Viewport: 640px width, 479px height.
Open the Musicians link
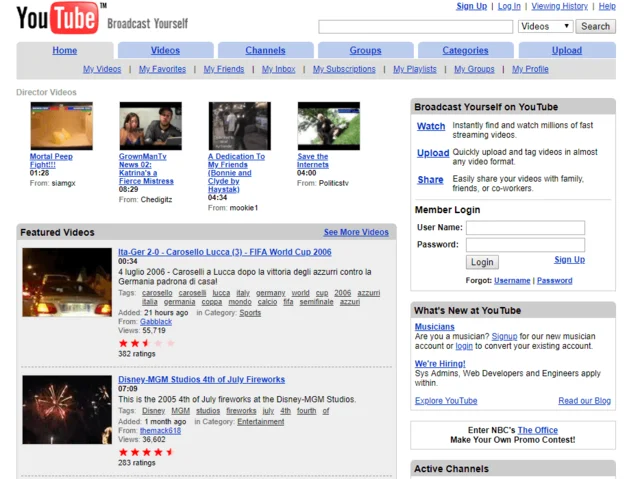pos(434,327)
